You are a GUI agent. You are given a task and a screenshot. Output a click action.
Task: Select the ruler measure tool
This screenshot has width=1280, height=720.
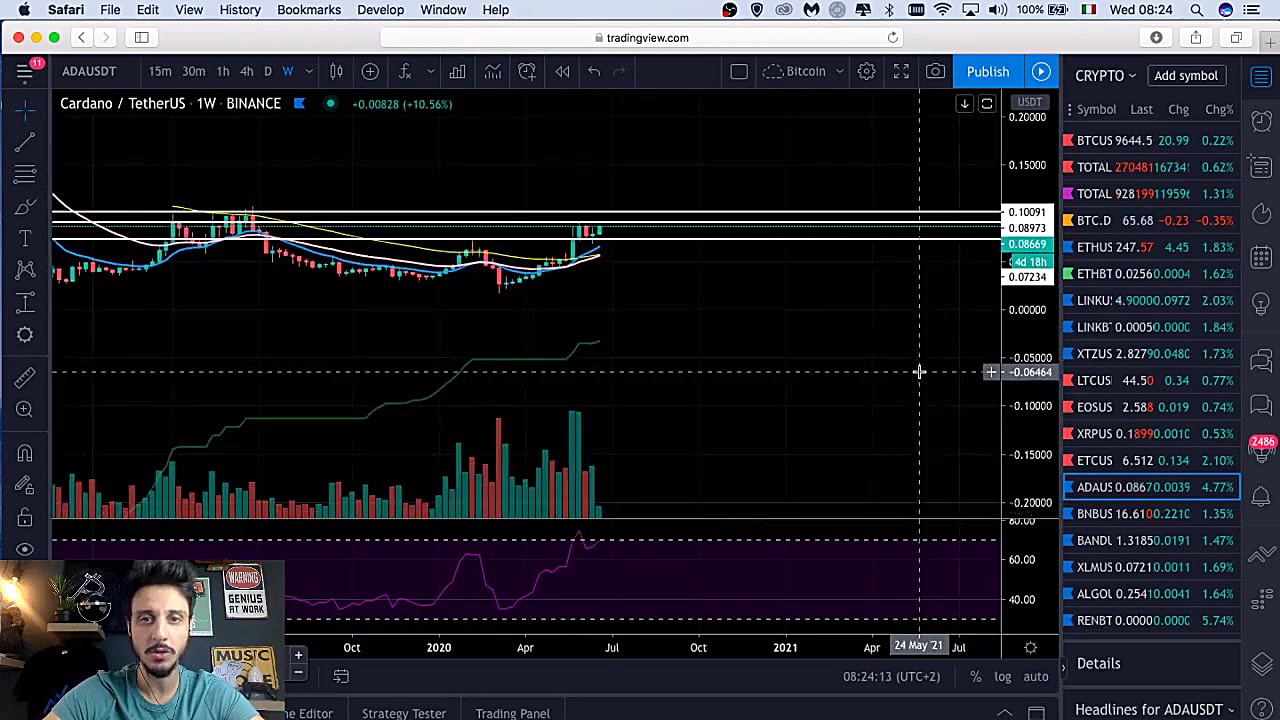[25, 376]
